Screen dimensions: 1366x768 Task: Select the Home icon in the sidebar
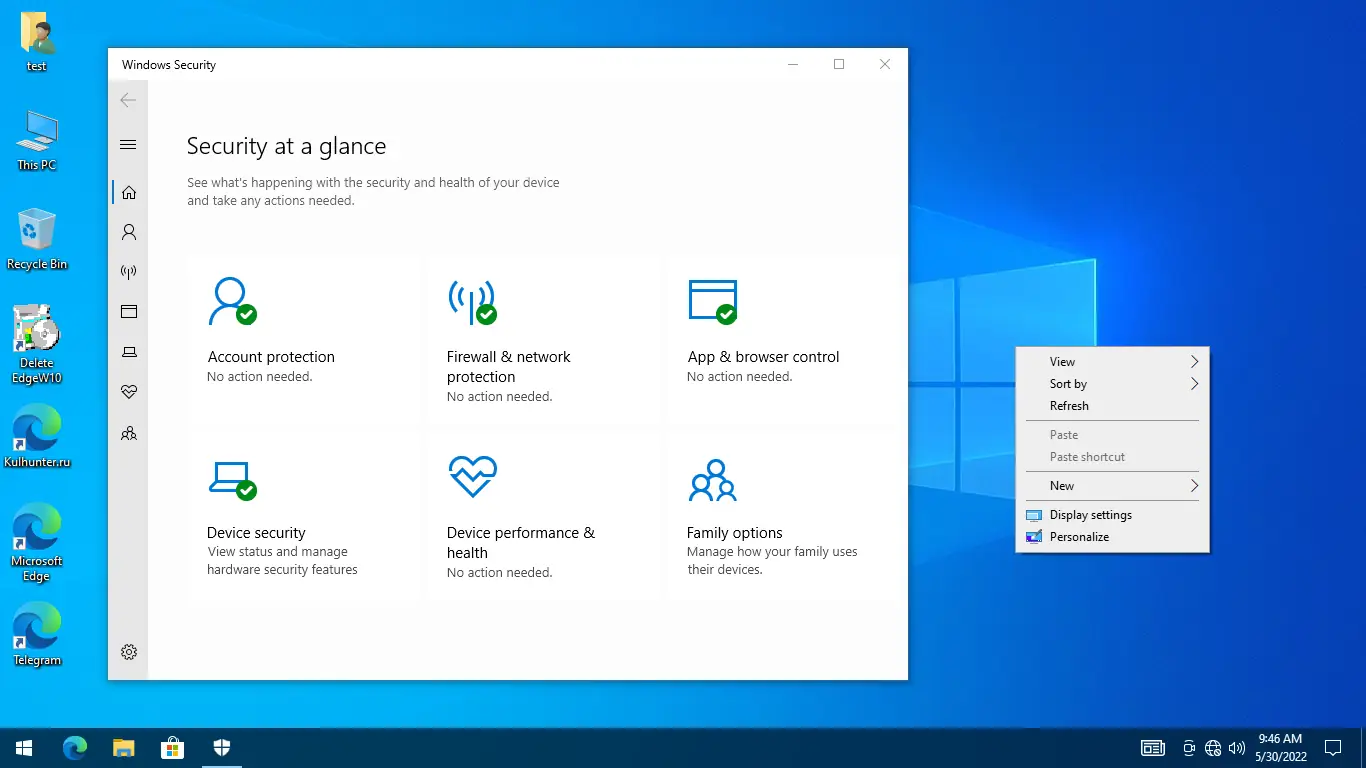[x=129, y=192]
